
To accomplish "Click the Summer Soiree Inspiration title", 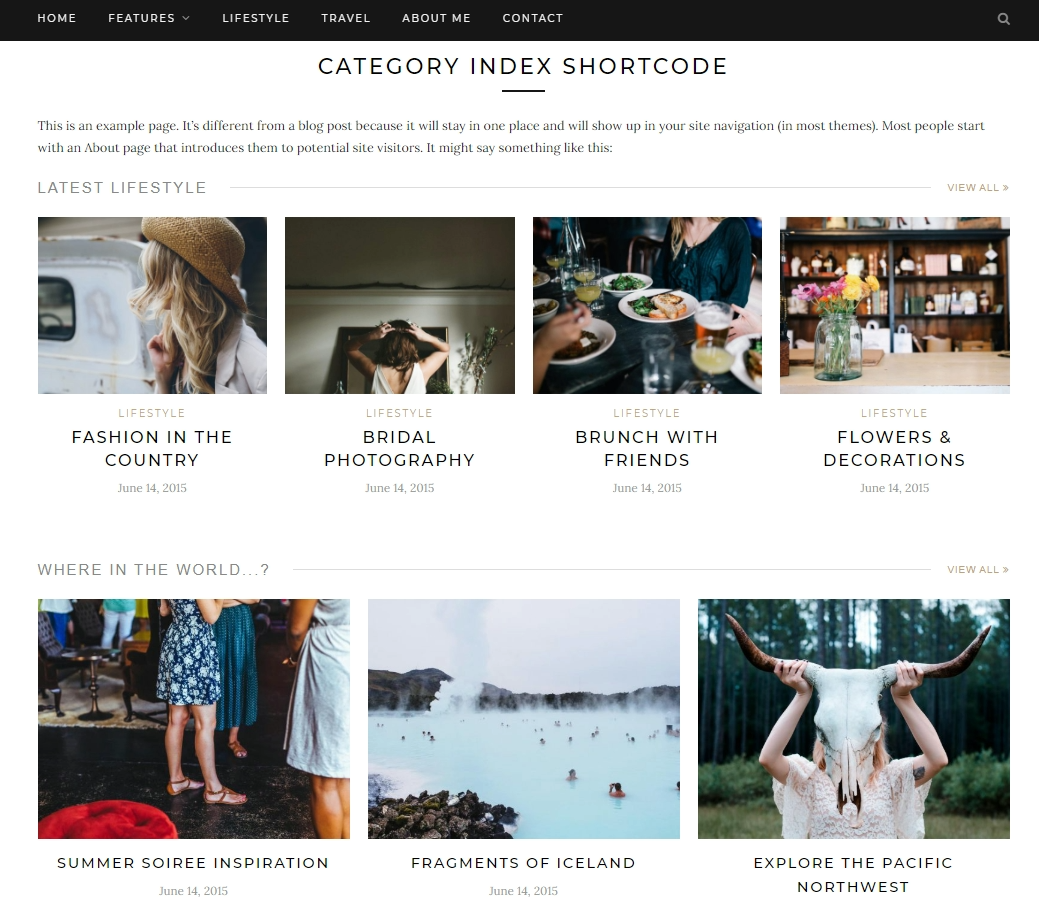I will (193, 863).
